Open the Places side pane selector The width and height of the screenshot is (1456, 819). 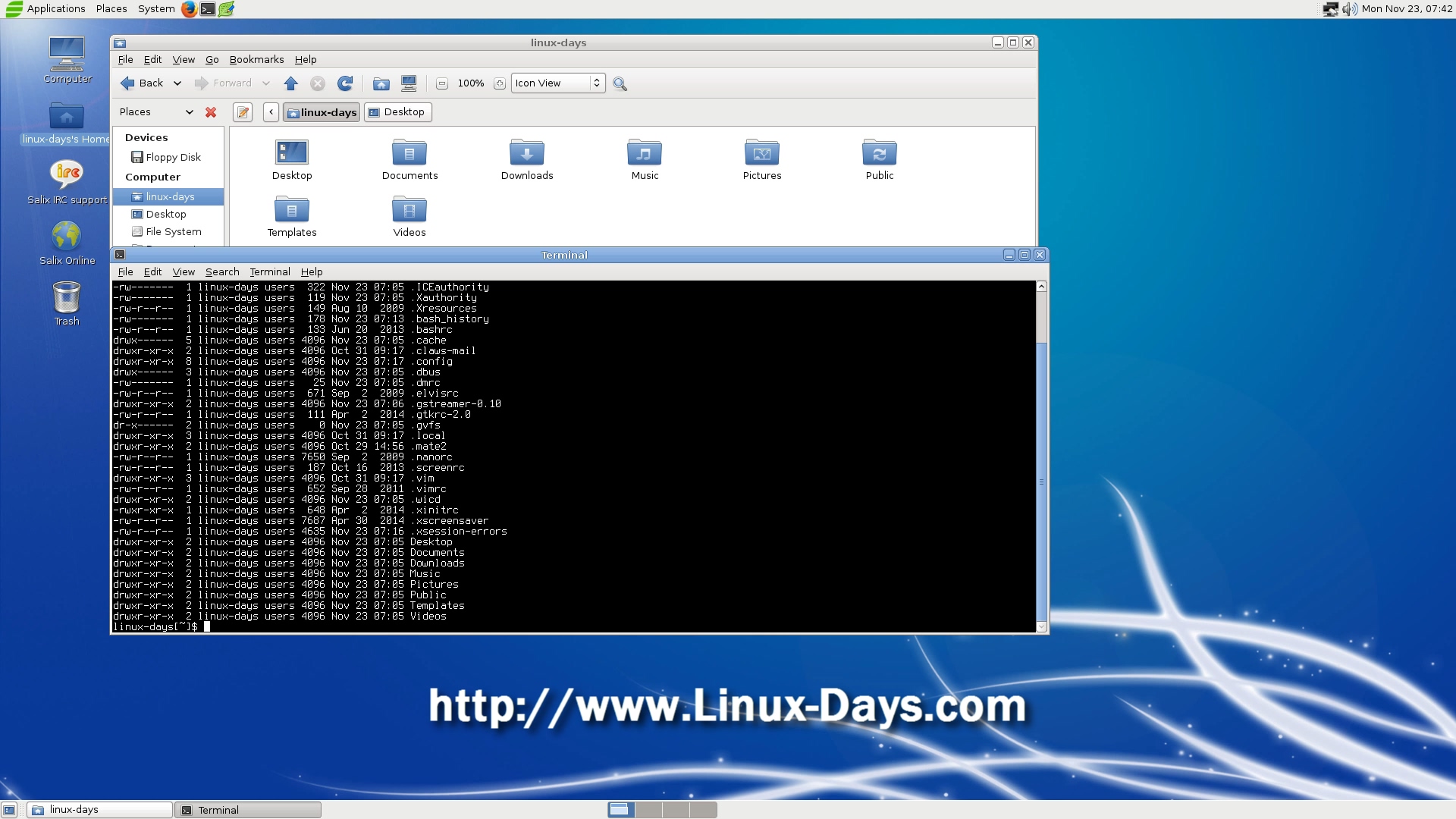[157, 112]
